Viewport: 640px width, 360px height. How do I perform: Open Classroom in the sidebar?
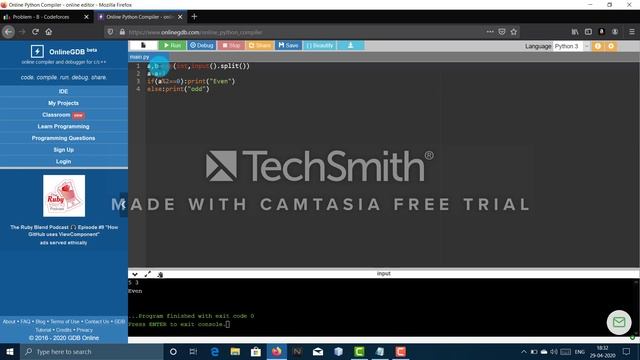point(56,115)
